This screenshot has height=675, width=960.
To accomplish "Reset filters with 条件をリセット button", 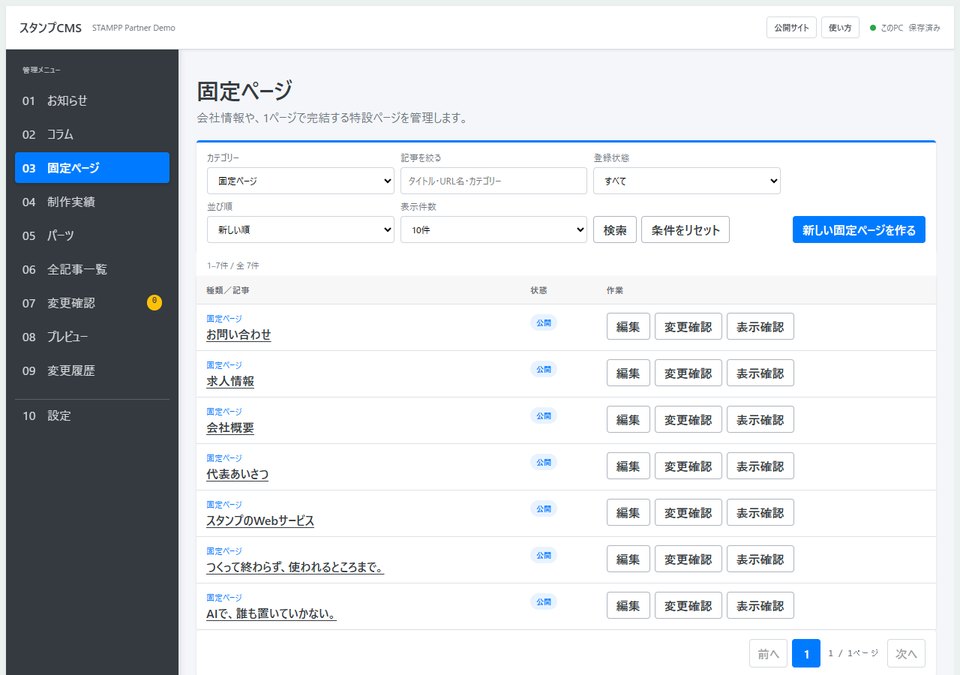I will 685,230.
